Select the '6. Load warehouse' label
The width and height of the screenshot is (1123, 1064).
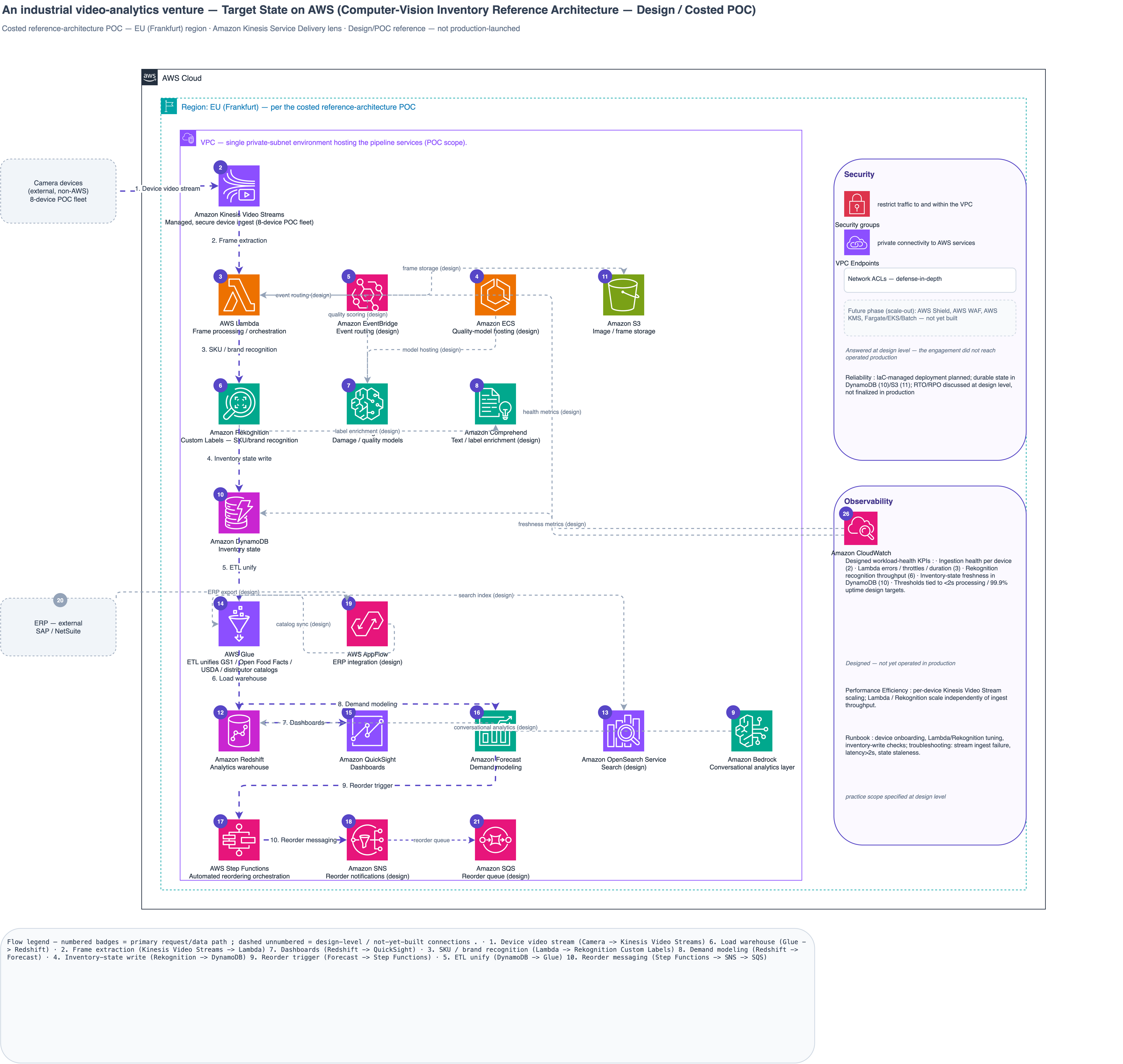tap(239, 678)
